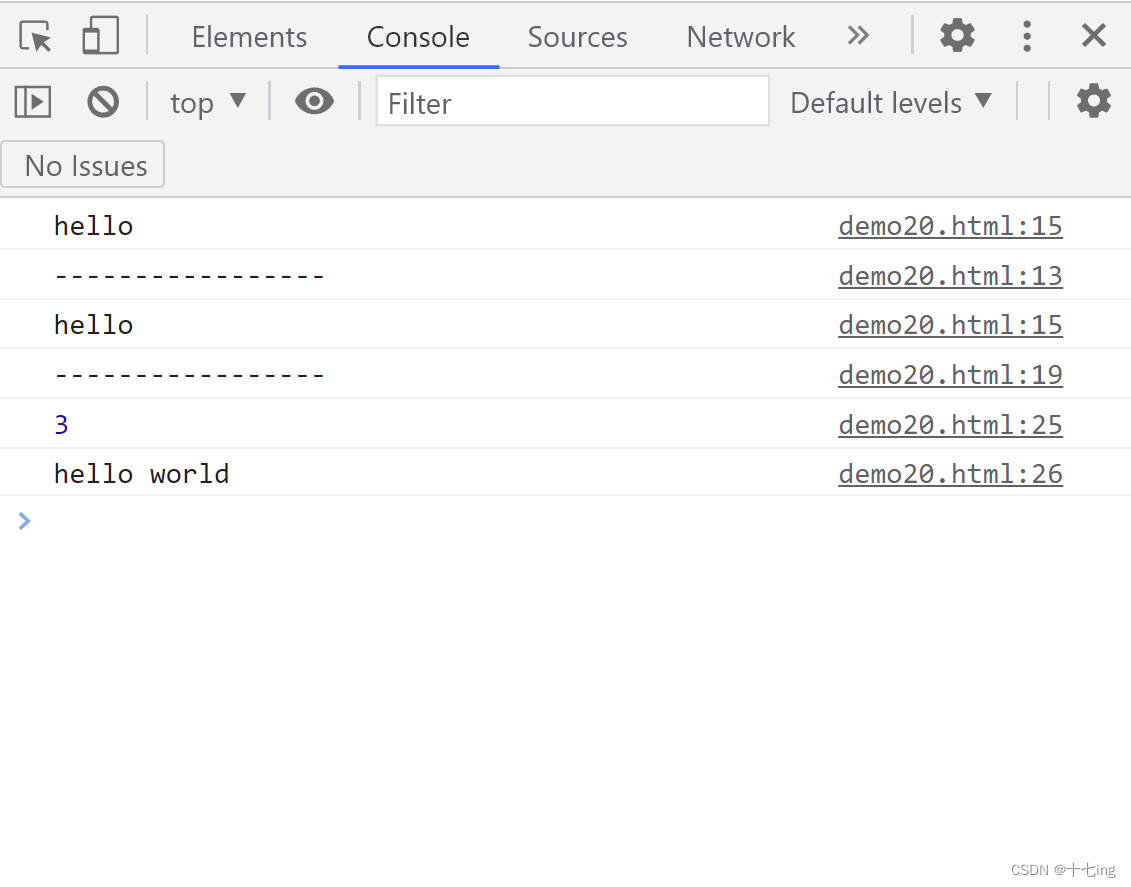Toggle the device toolbar icon
Screen dimensions: 1131x887
coord(100,36)
